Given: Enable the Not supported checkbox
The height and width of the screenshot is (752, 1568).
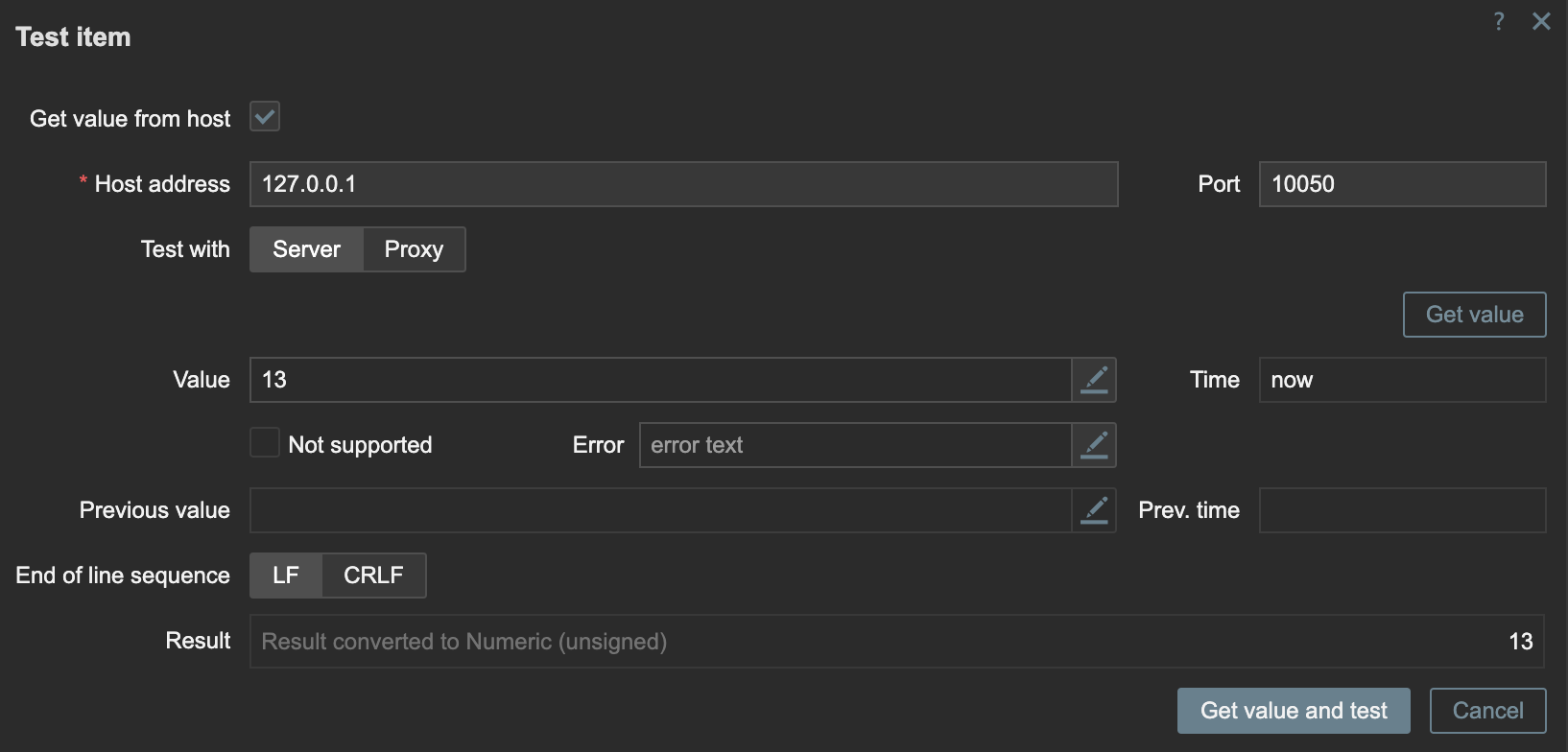Looking at the screenshot, I should tap(265, 443).
